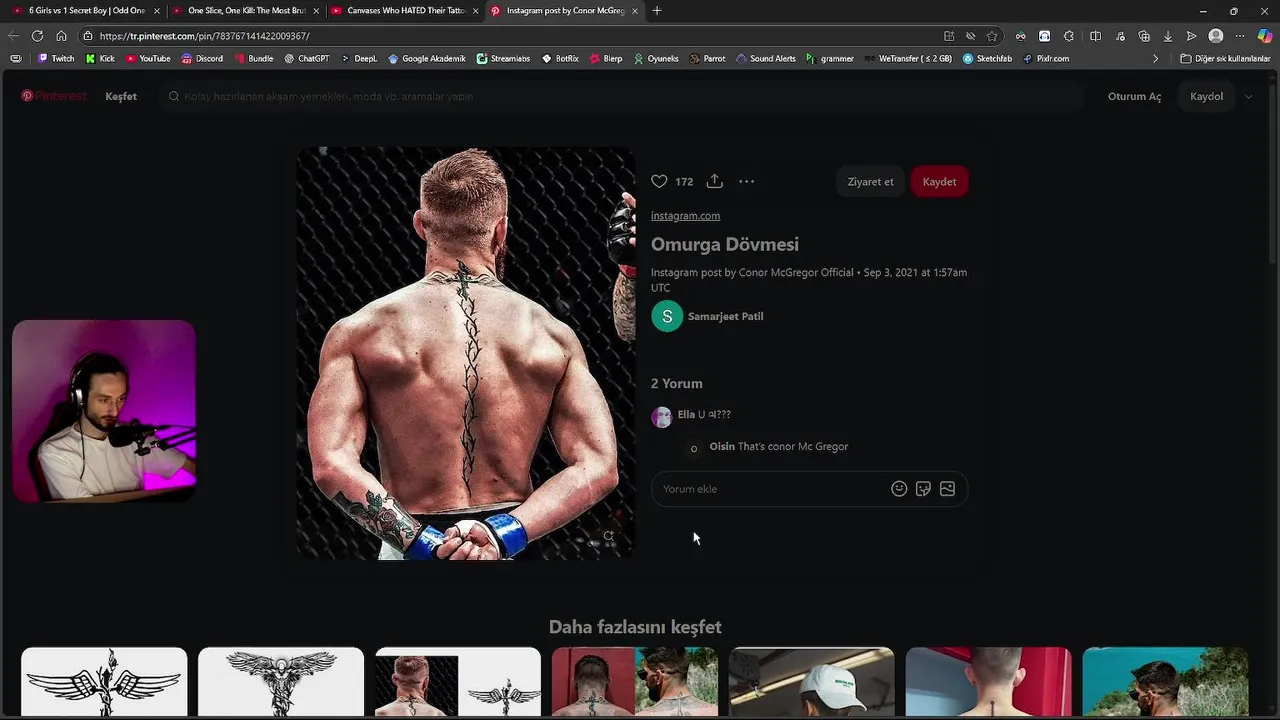Viewport: 1280px width, 720px height.
Task: Open browser Settings and more menu
Action: [1240, 36]
